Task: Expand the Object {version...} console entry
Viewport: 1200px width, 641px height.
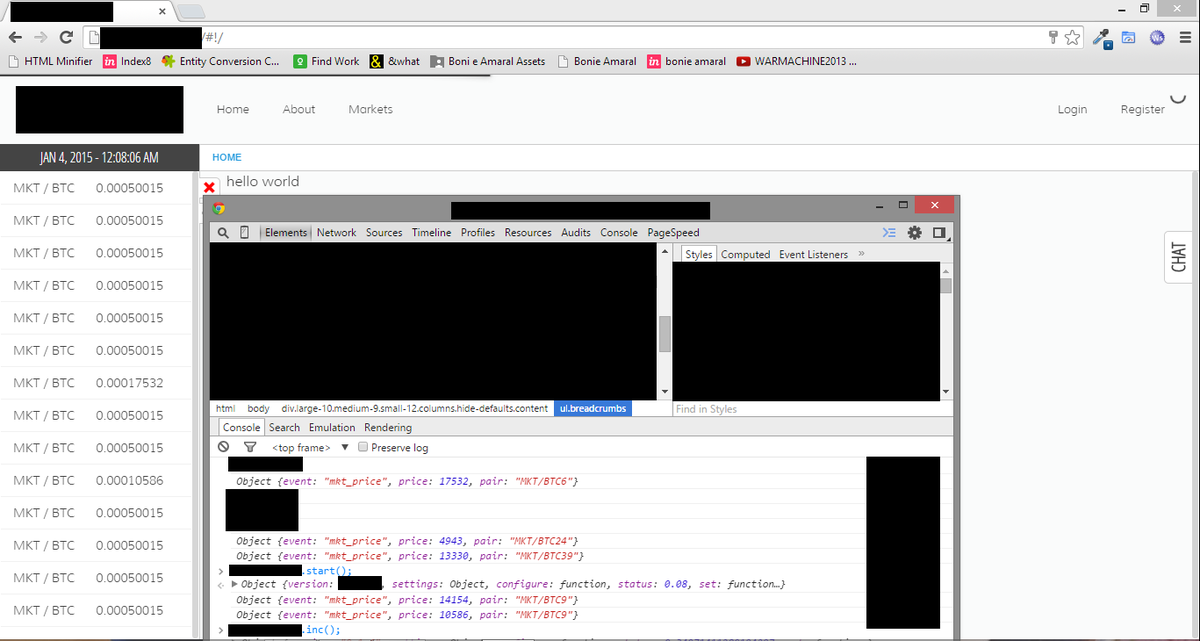Action: (235, 584)
